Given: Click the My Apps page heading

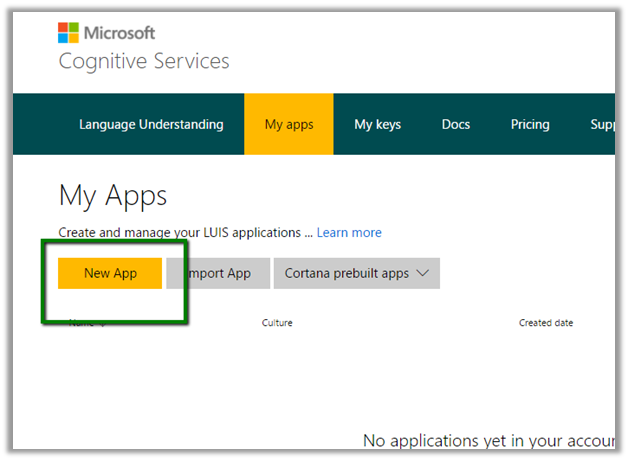Looking at the screenshot, I should [x=113, y=194].
